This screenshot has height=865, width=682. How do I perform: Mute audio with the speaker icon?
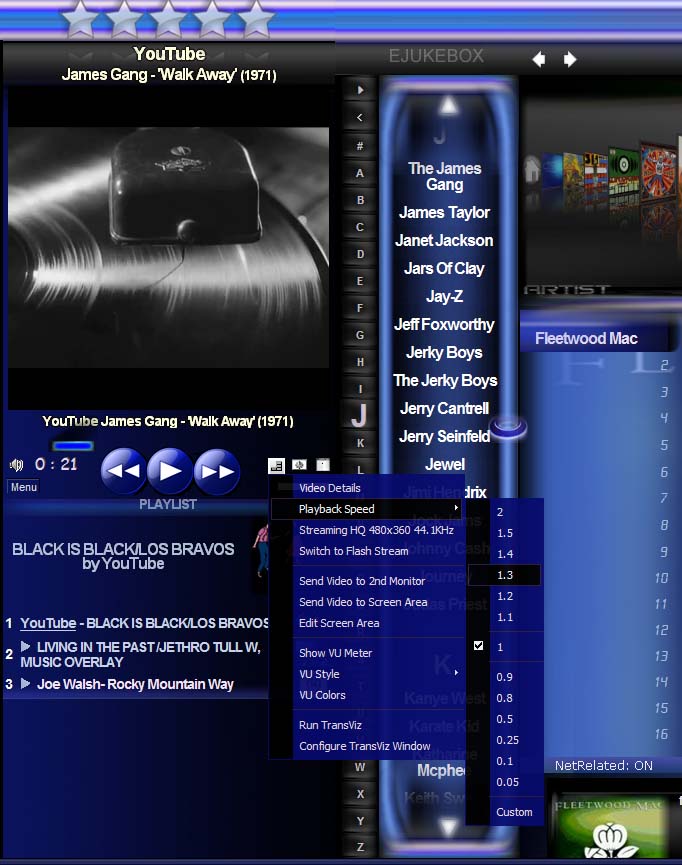pos(17,465)
